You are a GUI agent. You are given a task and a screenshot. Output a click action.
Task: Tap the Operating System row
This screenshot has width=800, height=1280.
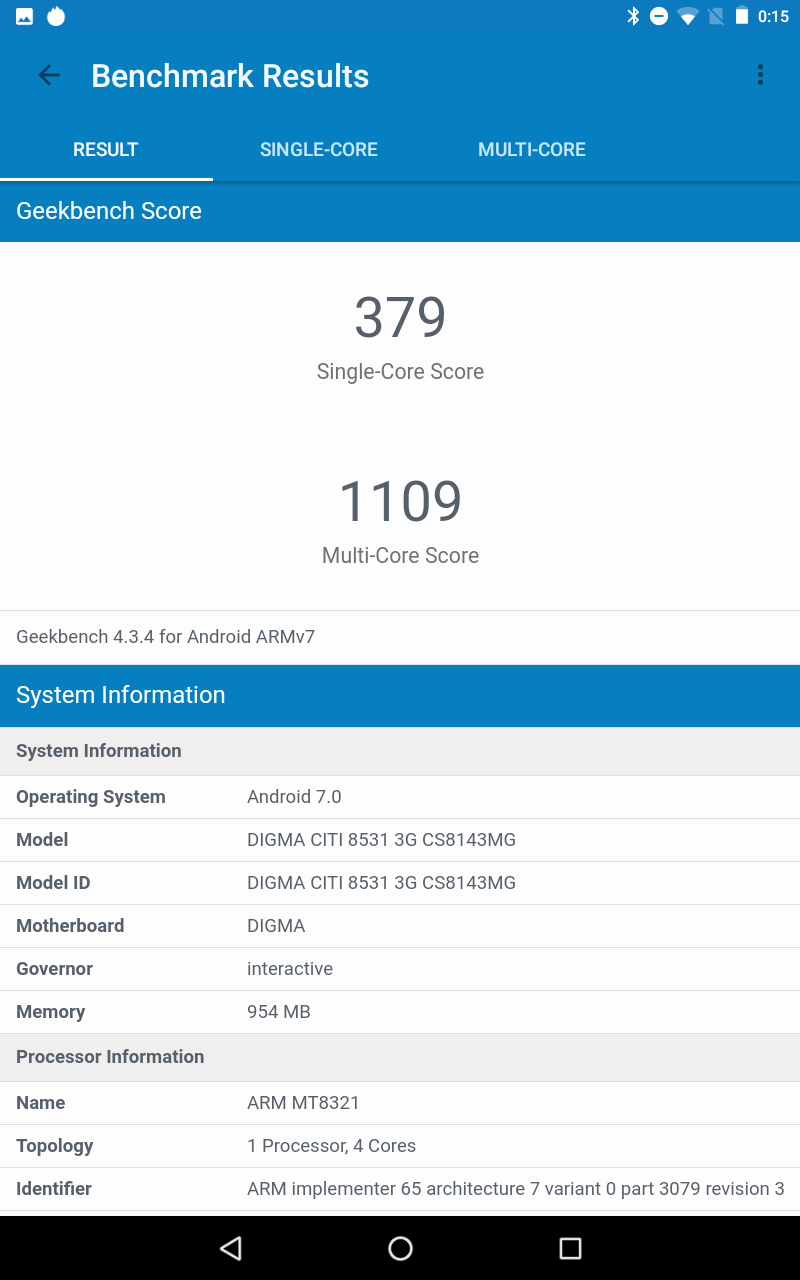[400, 797]
